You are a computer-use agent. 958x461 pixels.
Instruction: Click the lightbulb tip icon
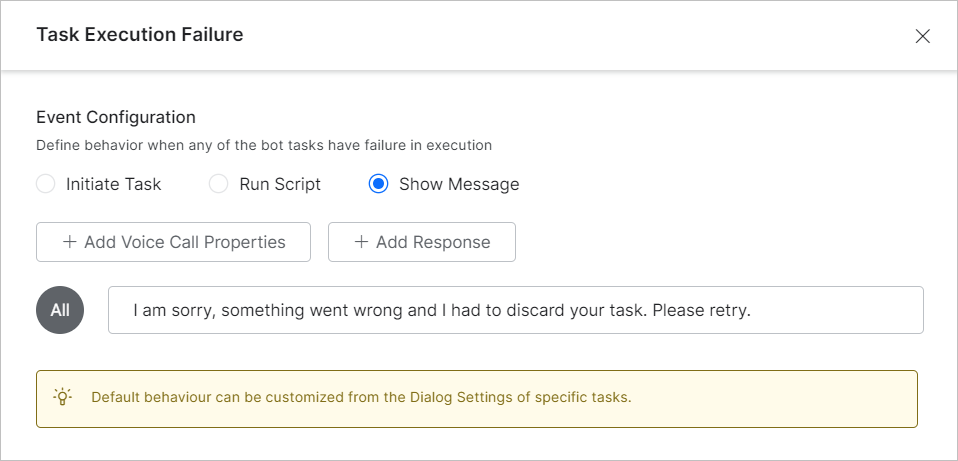click(63, 397)
